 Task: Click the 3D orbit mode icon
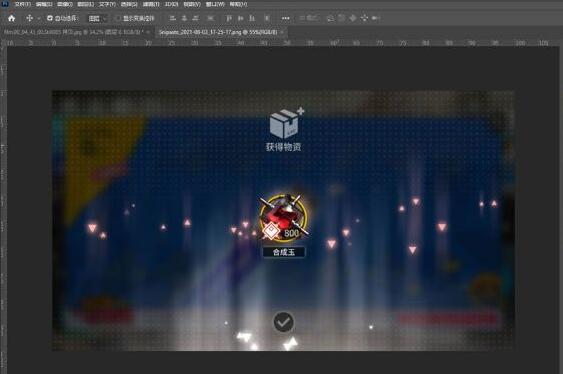(331, 18)
